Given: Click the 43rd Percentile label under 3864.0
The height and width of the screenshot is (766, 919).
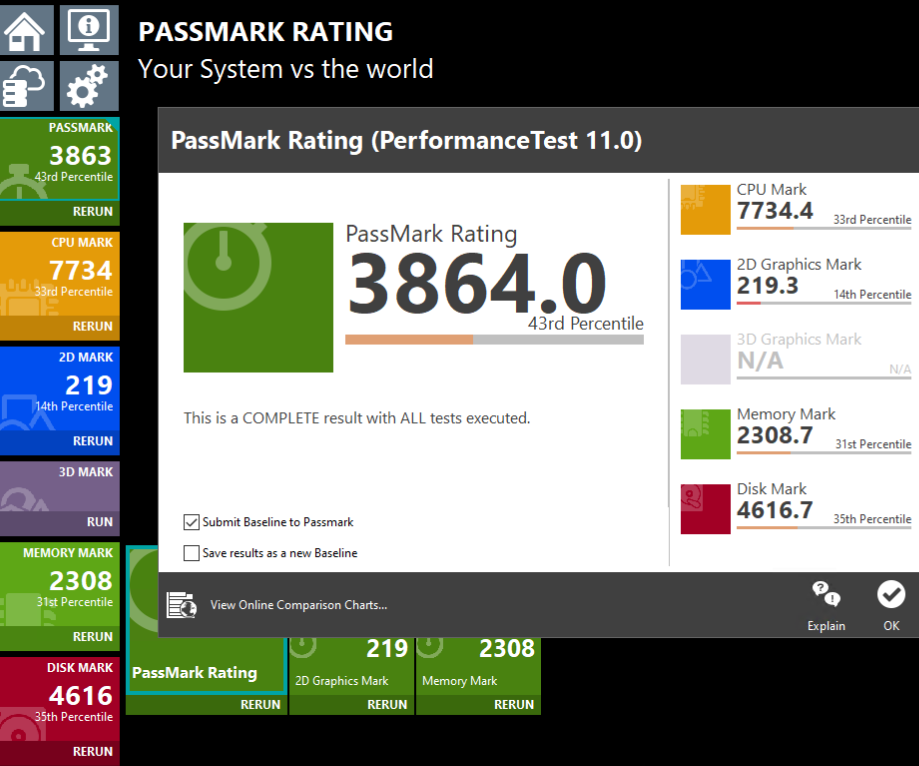Looking at the screenshot, I should pos(586,324).
